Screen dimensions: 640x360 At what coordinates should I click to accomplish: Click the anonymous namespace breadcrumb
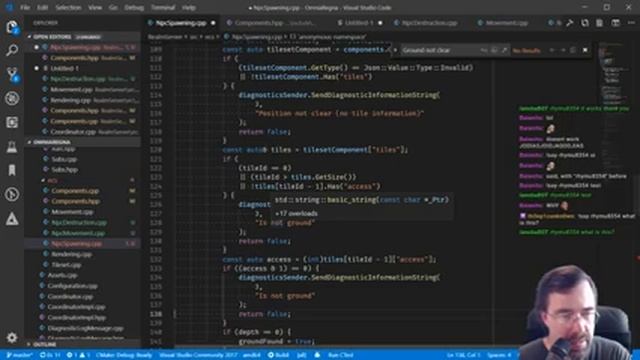(328, 37)
